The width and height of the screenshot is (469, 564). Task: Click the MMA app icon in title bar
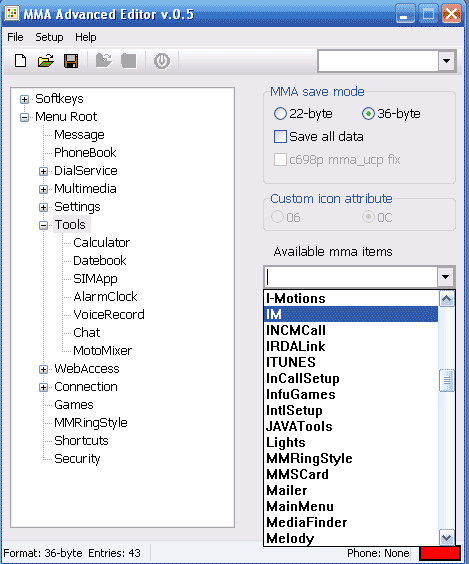point(12,14)
